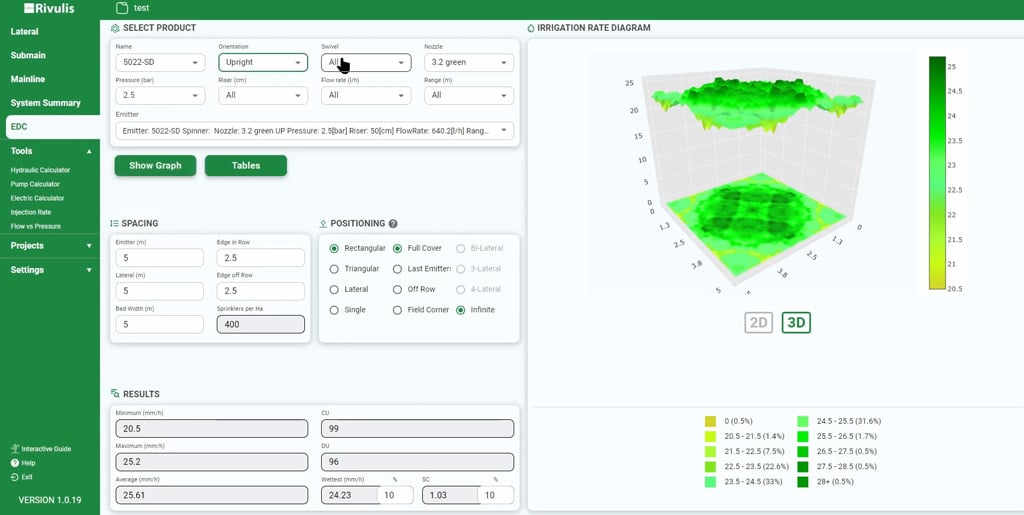This screenshot has height=515, width=1024.
Task: Open the System Summary menu item
Action: [x=46, y=103]
